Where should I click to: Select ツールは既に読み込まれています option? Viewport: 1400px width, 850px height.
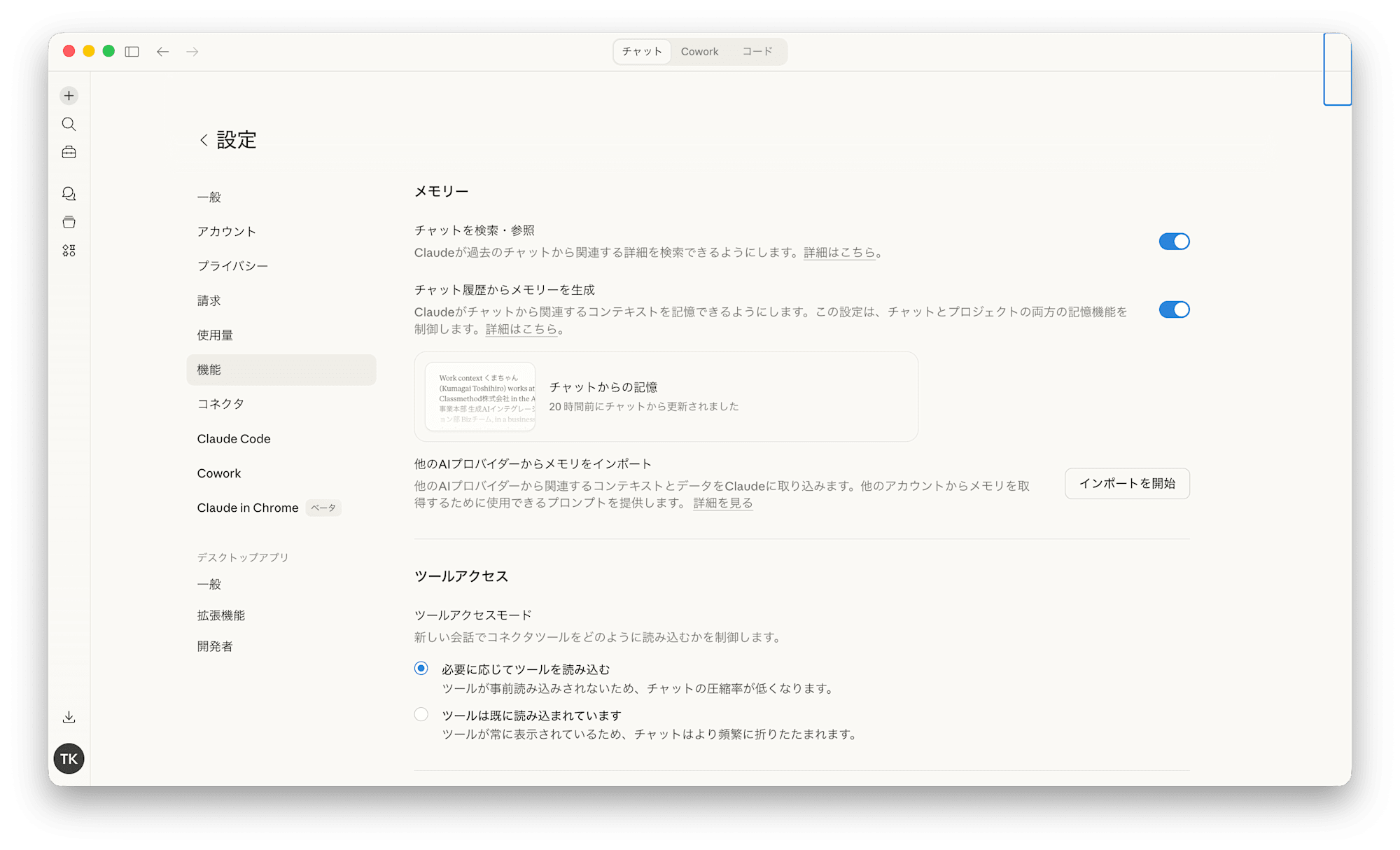tap(421, 714)
